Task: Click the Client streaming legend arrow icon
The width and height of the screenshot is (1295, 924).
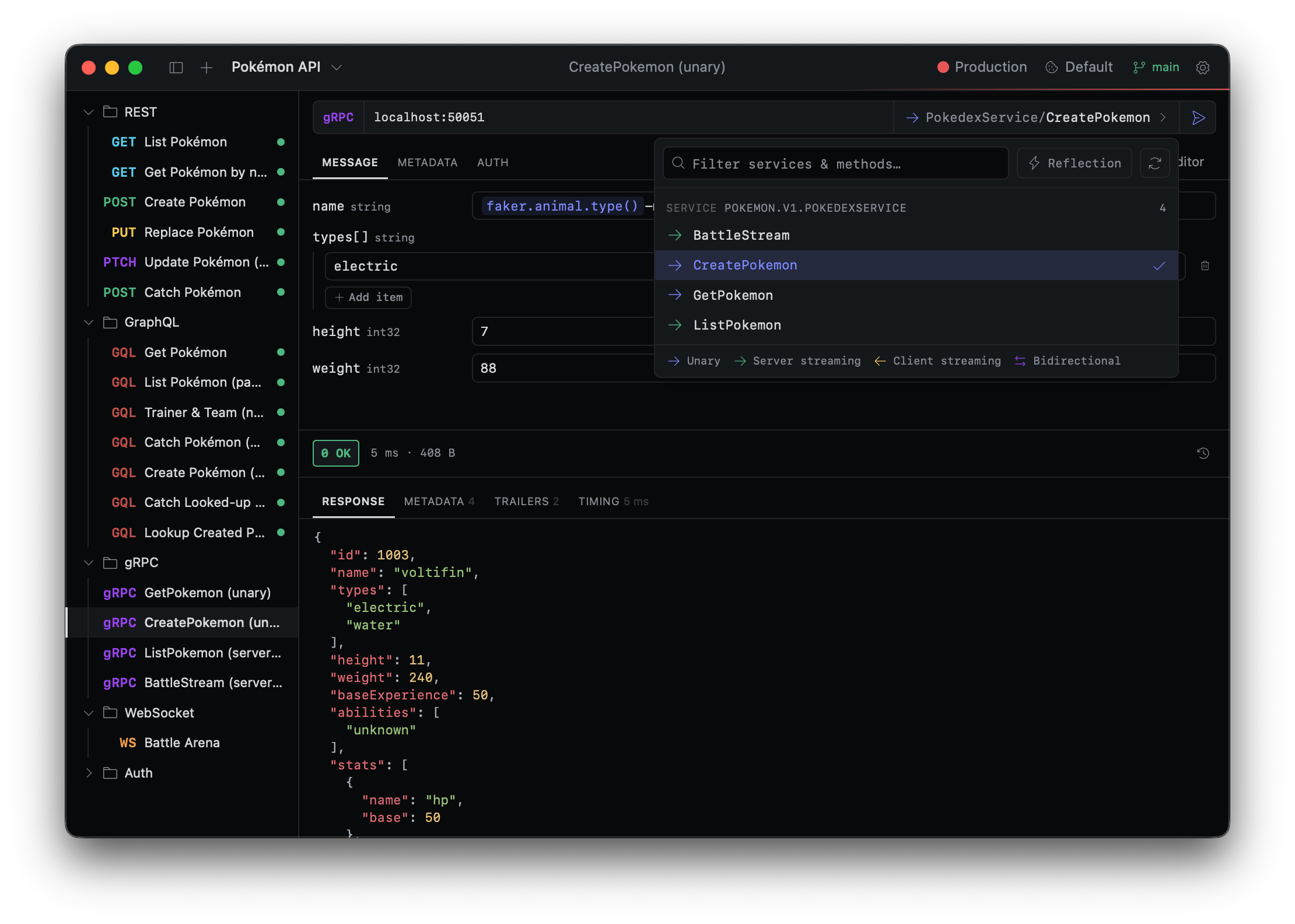Action: pos(880,361)
